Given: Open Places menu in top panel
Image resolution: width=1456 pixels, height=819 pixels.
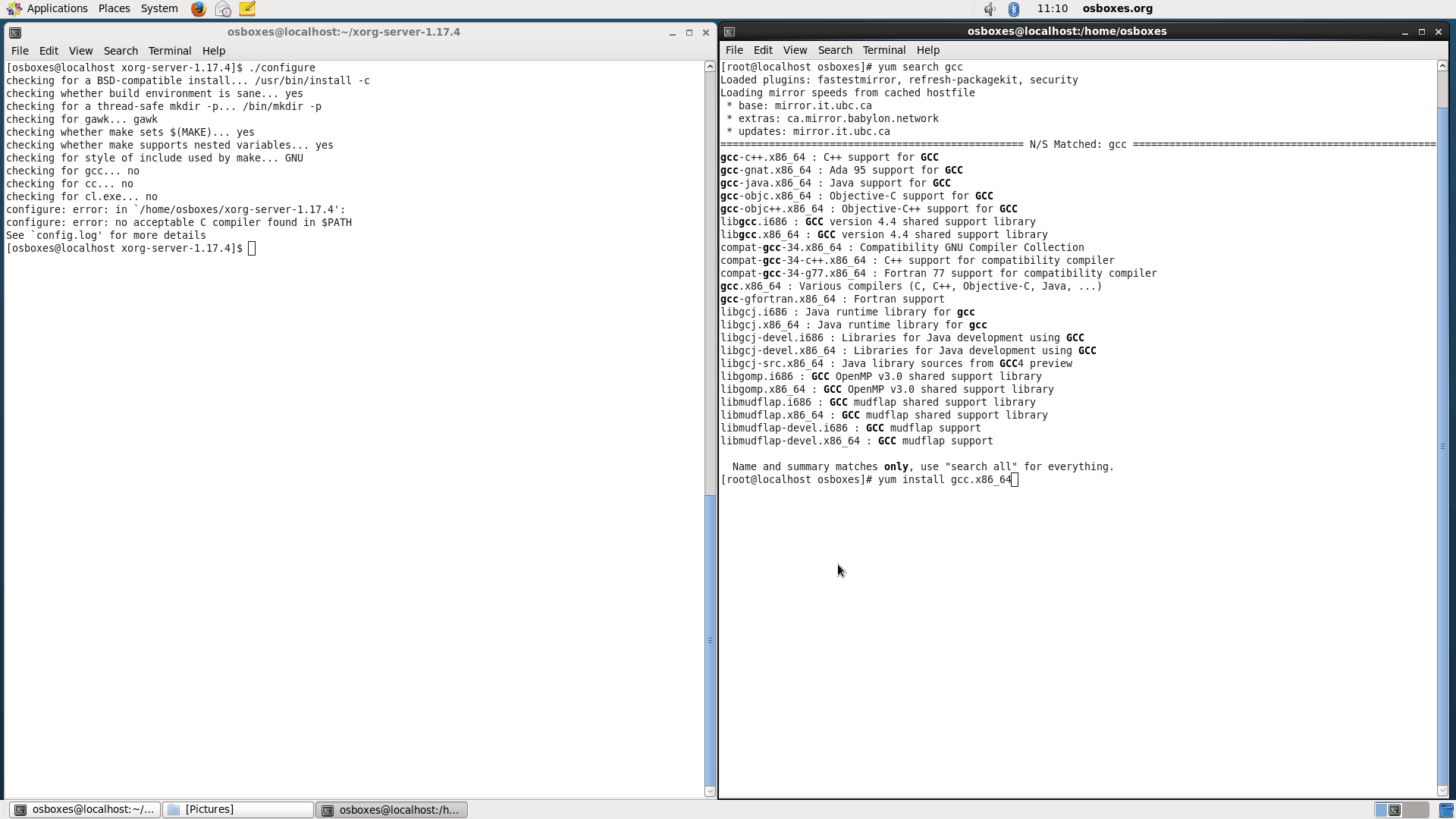Looking at the screenshot, I should 114,8.
